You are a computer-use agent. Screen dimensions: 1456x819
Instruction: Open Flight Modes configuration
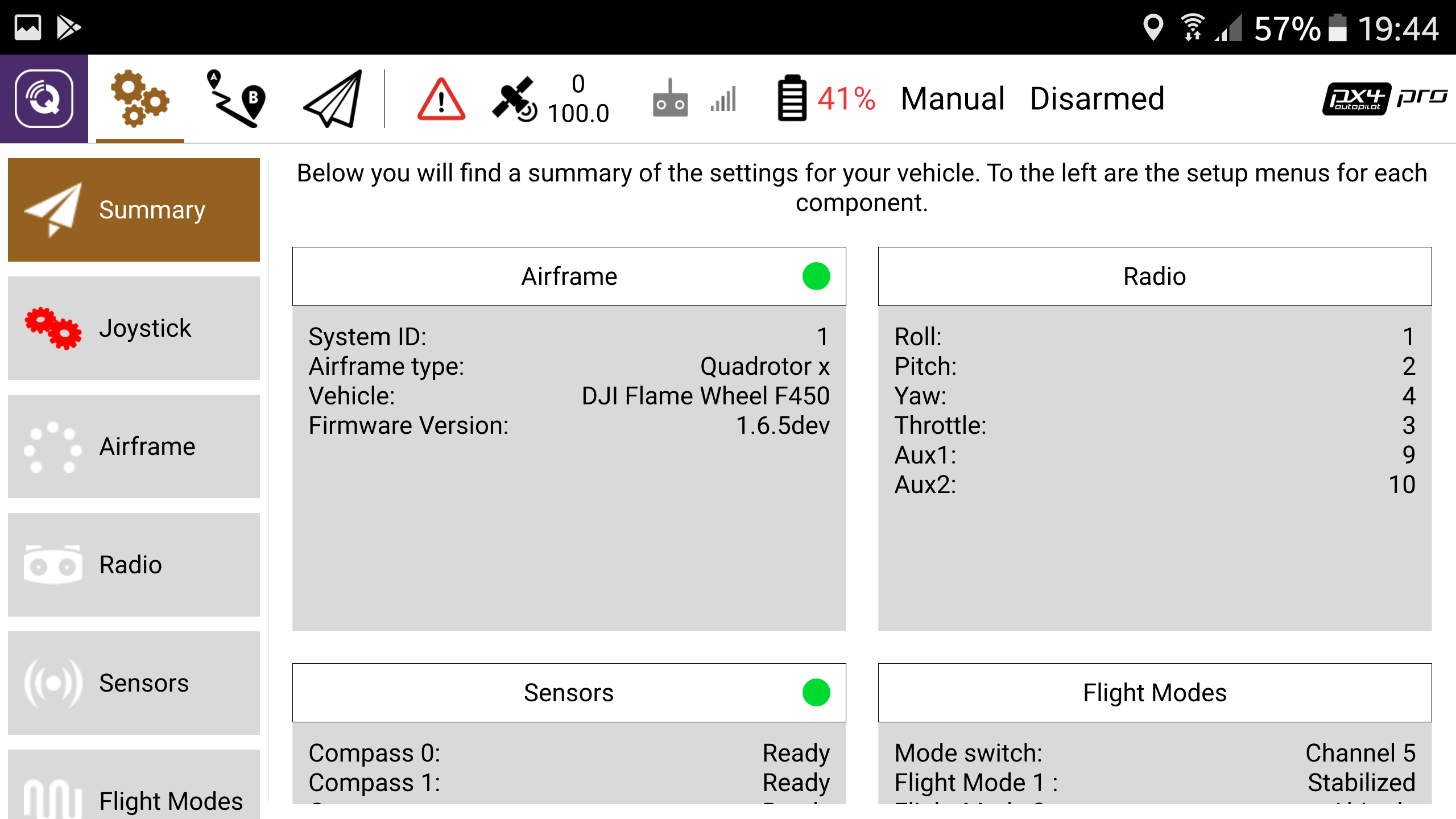point(133,799)
